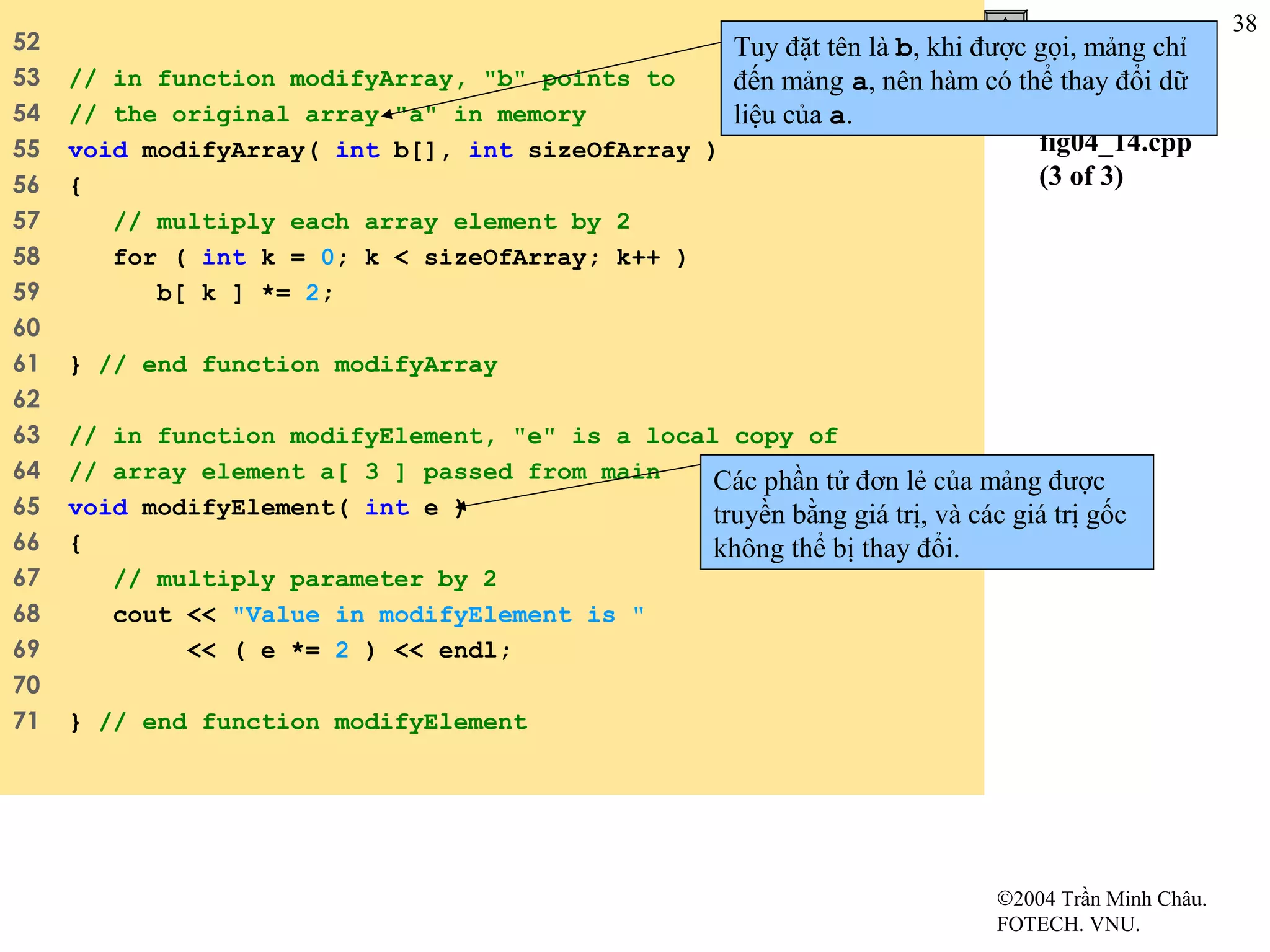
Task: Select the blue callout about array b
Action: (x=968, y=79)
